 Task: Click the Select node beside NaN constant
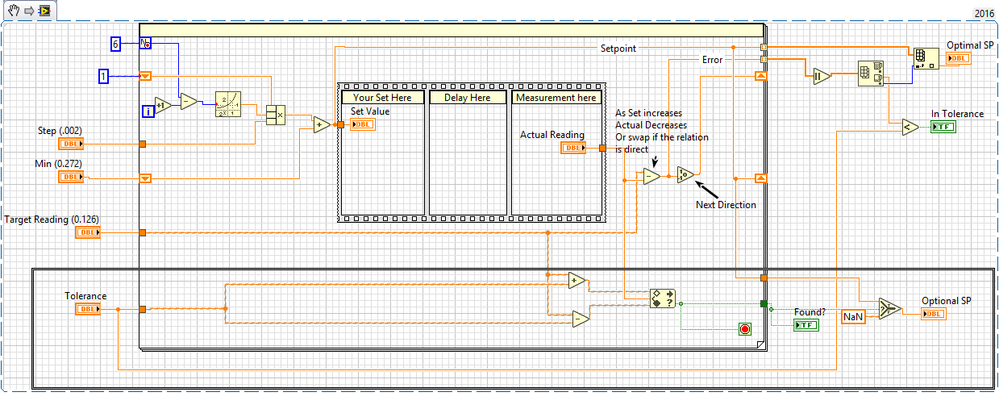click(x=889, y=308)
